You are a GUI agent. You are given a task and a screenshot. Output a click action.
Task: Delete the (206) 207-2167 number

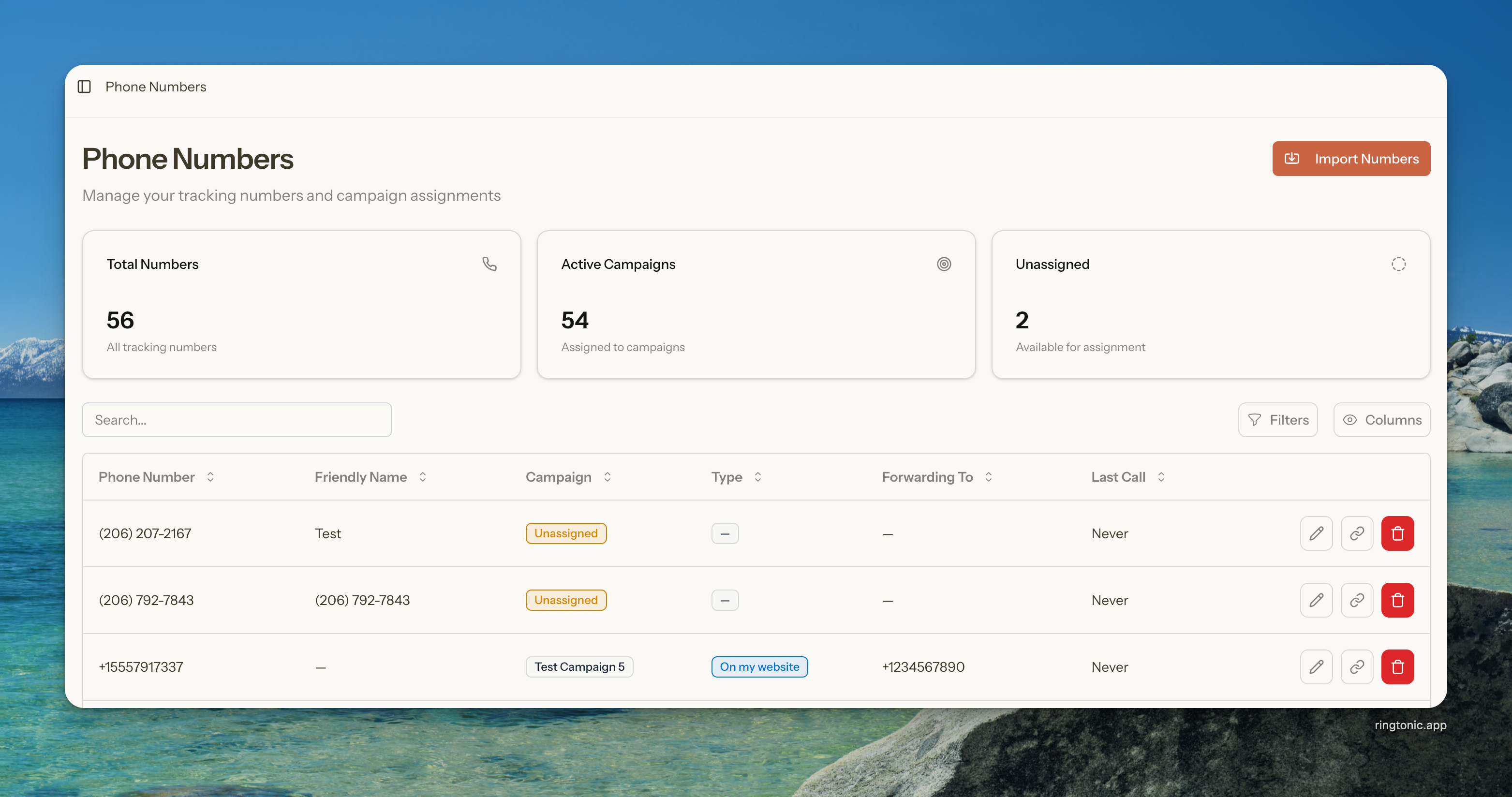[x=1397, y=533]
